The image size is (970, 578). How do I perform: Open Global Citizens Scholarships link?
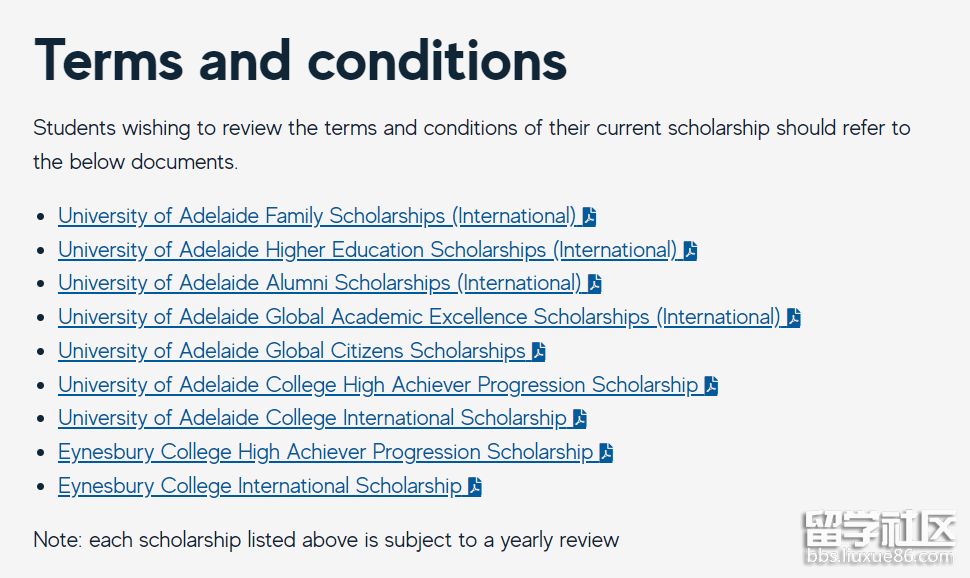[291, 351]
